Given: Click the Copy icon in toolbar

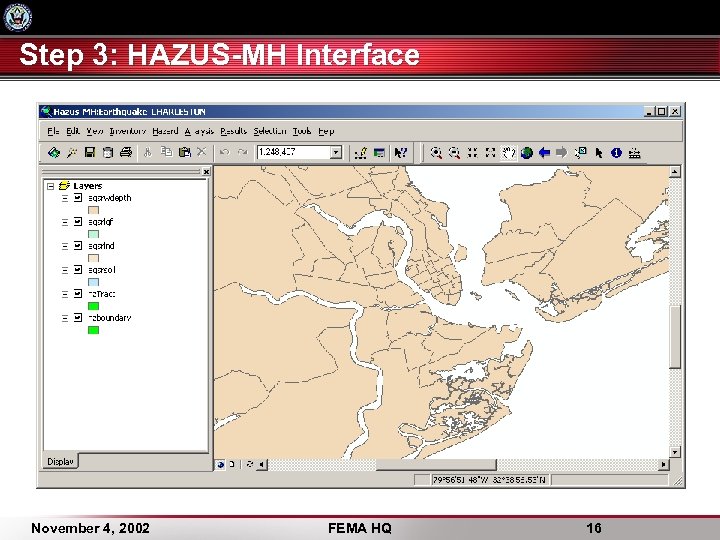Looking at the screenshot, I should [x=166, y=152].
